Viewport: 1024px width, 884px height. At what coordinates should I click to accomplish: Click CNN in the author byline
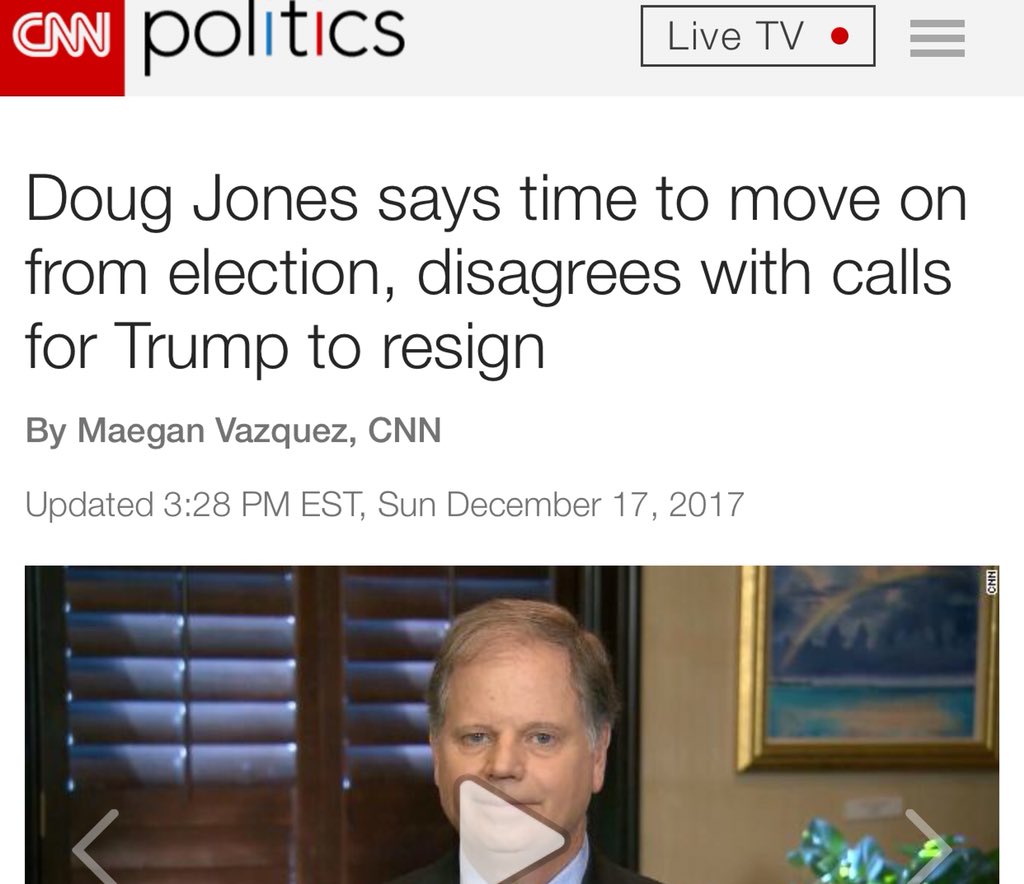405,431
